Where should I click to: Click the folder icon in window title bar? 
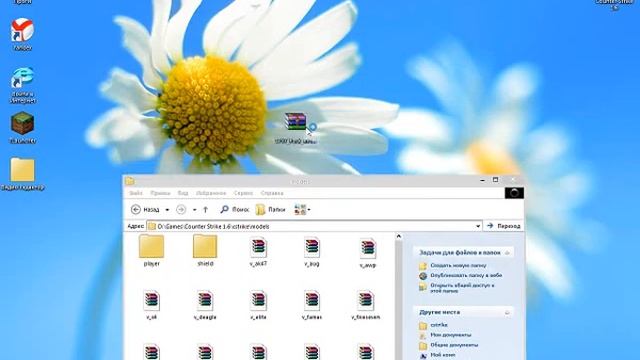[130, 181]
